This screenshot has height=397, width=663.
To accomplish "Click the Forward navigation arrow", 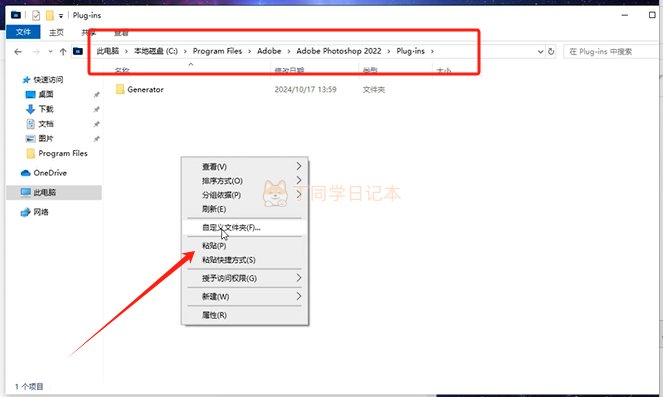I will coord(36,52).
